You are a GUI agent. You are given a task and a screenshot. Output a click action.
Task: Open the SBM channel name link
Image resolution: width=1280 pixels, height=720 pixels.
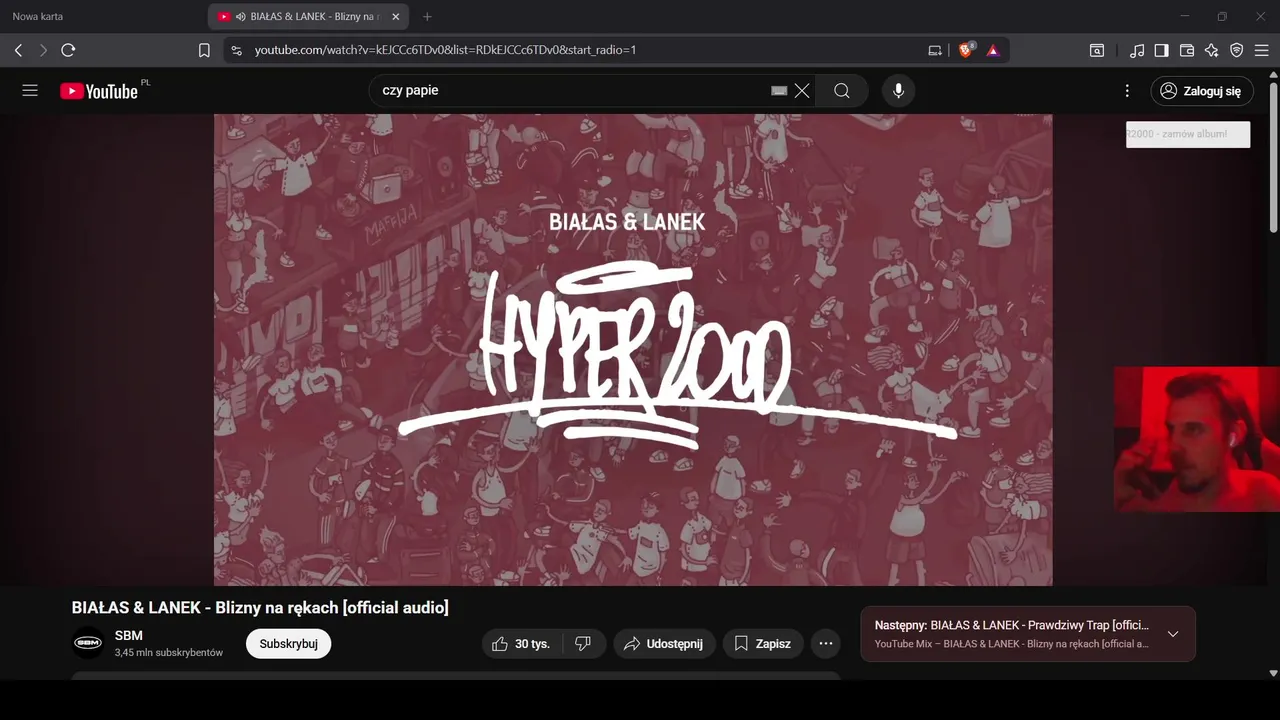129,636
